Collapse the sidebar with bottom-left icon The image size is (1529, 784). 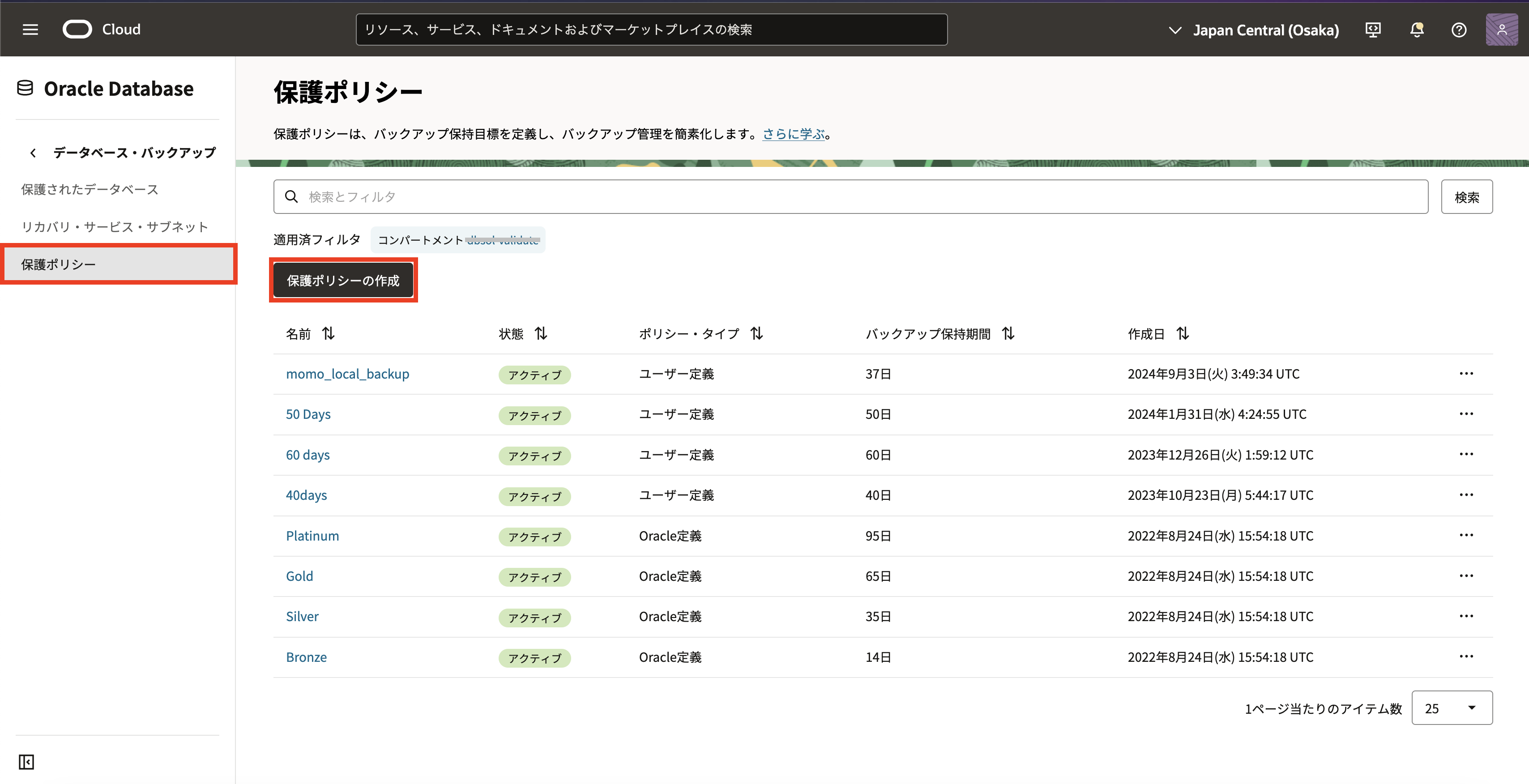(x=27, y=762)
